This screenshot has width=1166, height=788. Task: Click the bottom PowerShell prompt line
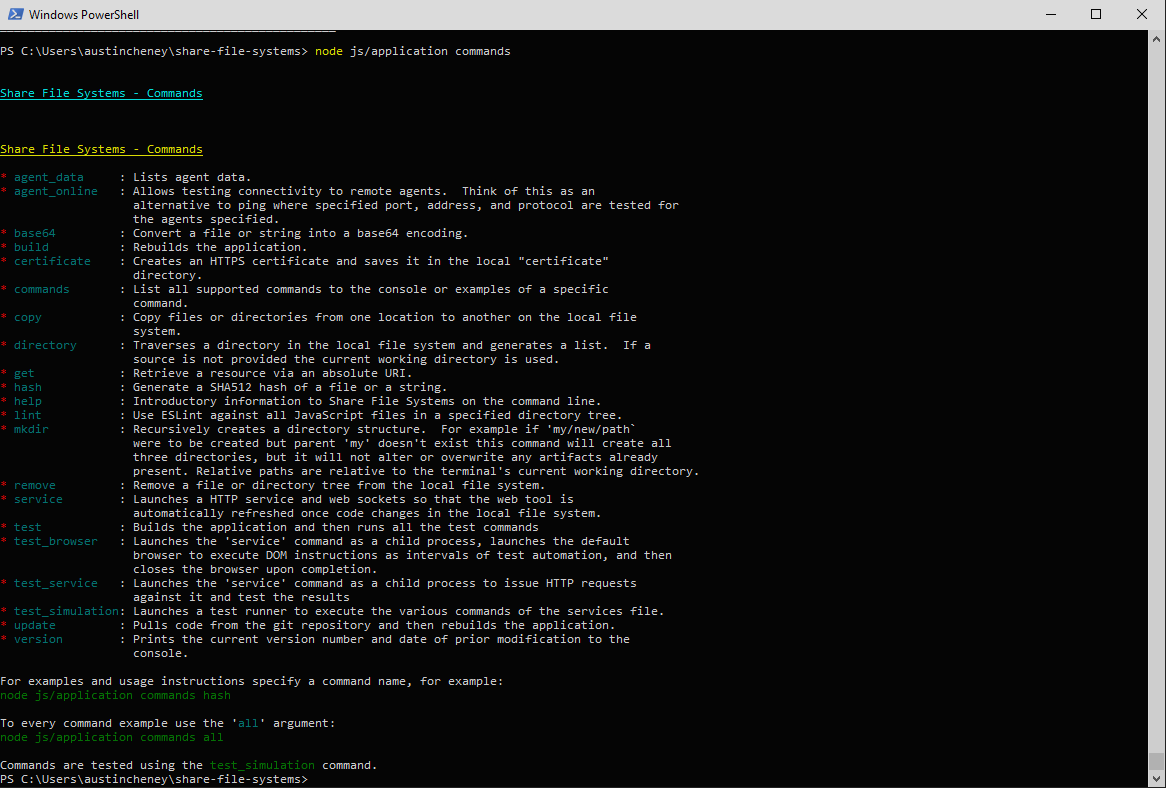click(154, 779)
